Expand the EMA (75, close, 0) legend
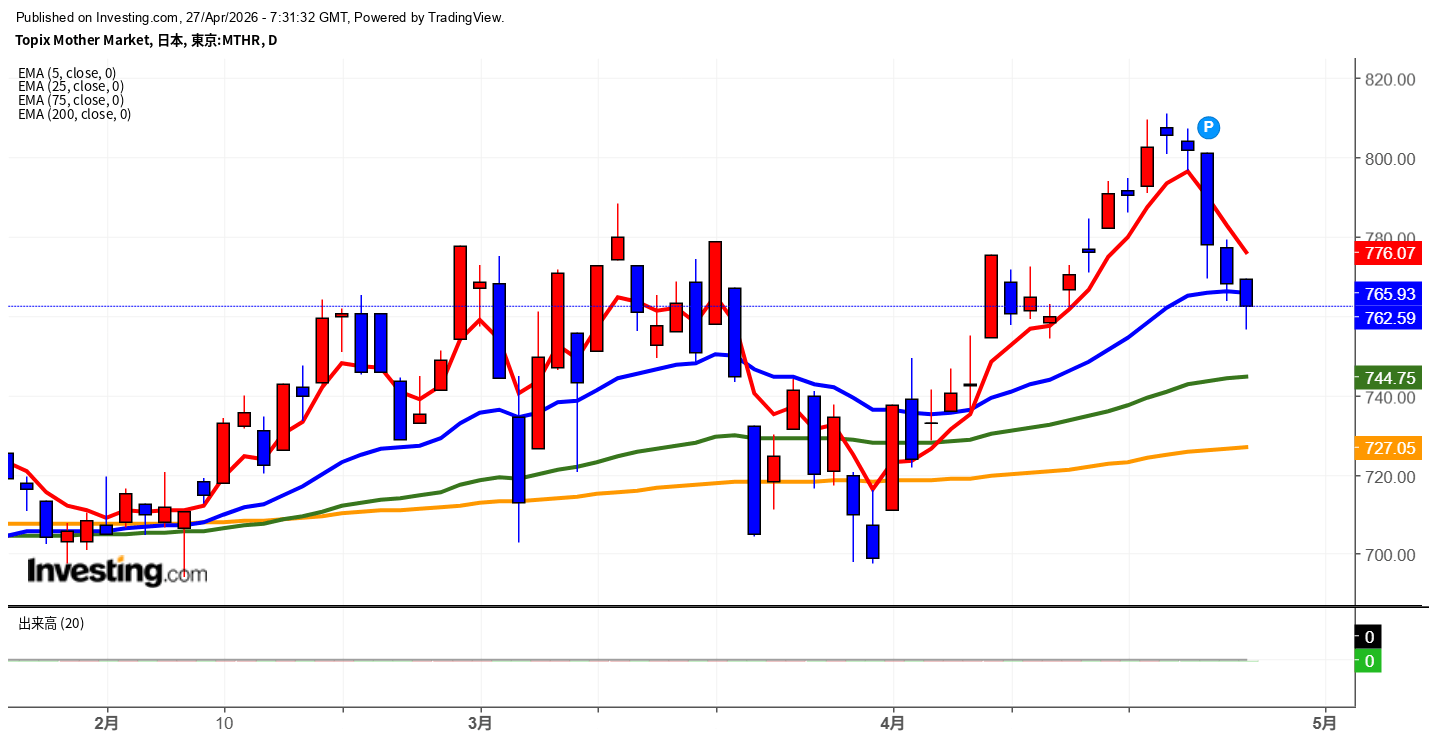The height and width of the screenshot is (740, 1429). (70, 100)
